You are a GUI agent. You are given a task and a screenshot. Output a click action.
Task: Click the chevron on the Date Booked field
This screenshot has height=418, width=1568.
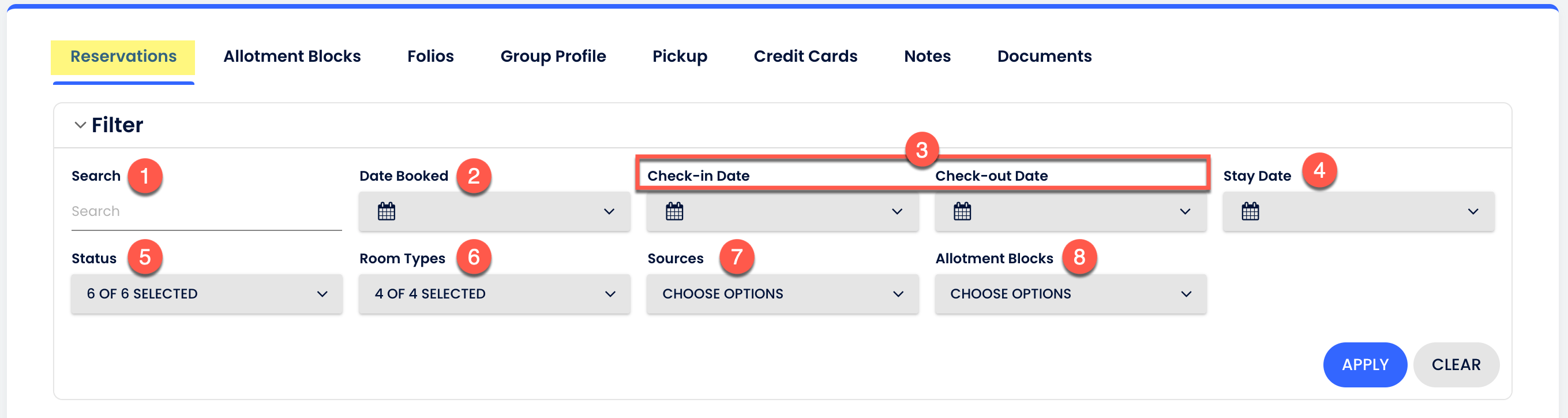click(610, 212)
